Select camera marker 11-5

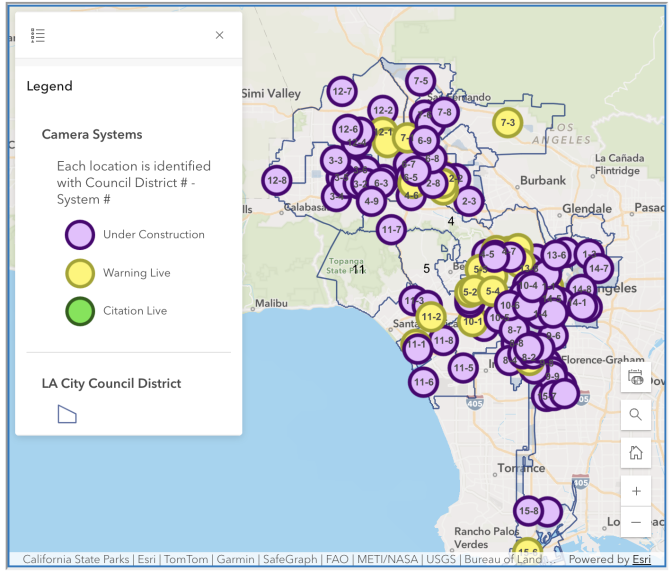pos(463,368)
